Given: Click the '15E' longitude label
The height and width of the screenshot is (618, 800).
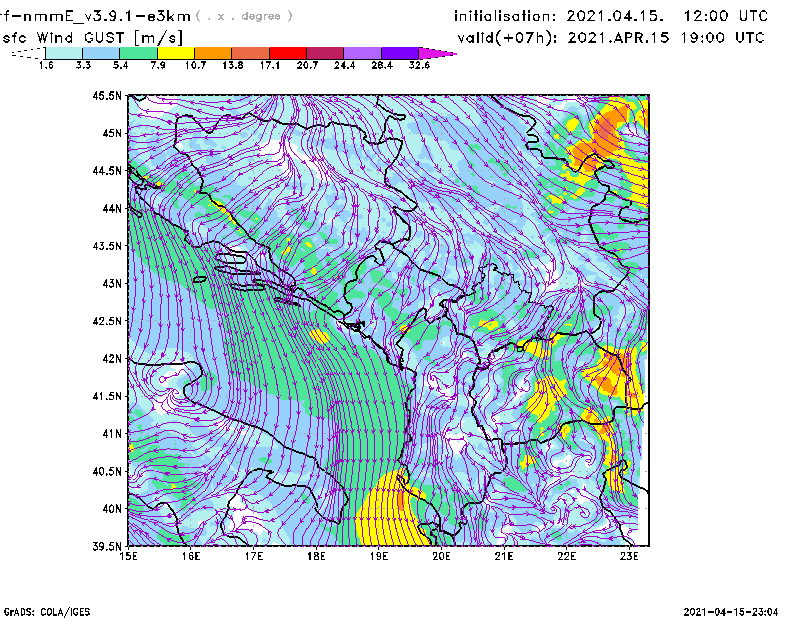Looking at the screenshot, I should (x=128, y=556).
